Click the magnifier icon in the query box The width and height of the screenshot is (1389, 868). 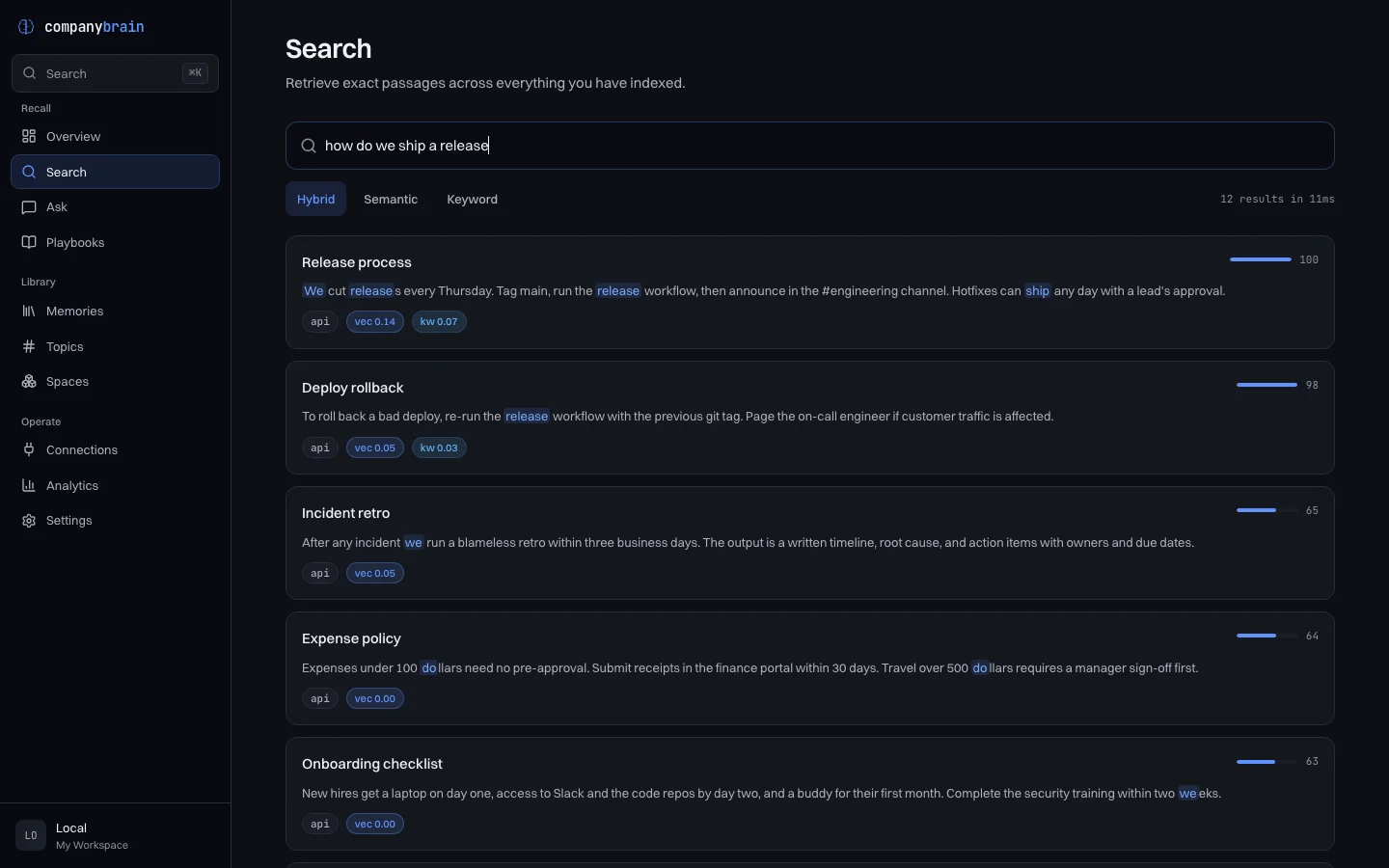coord(309,146)
